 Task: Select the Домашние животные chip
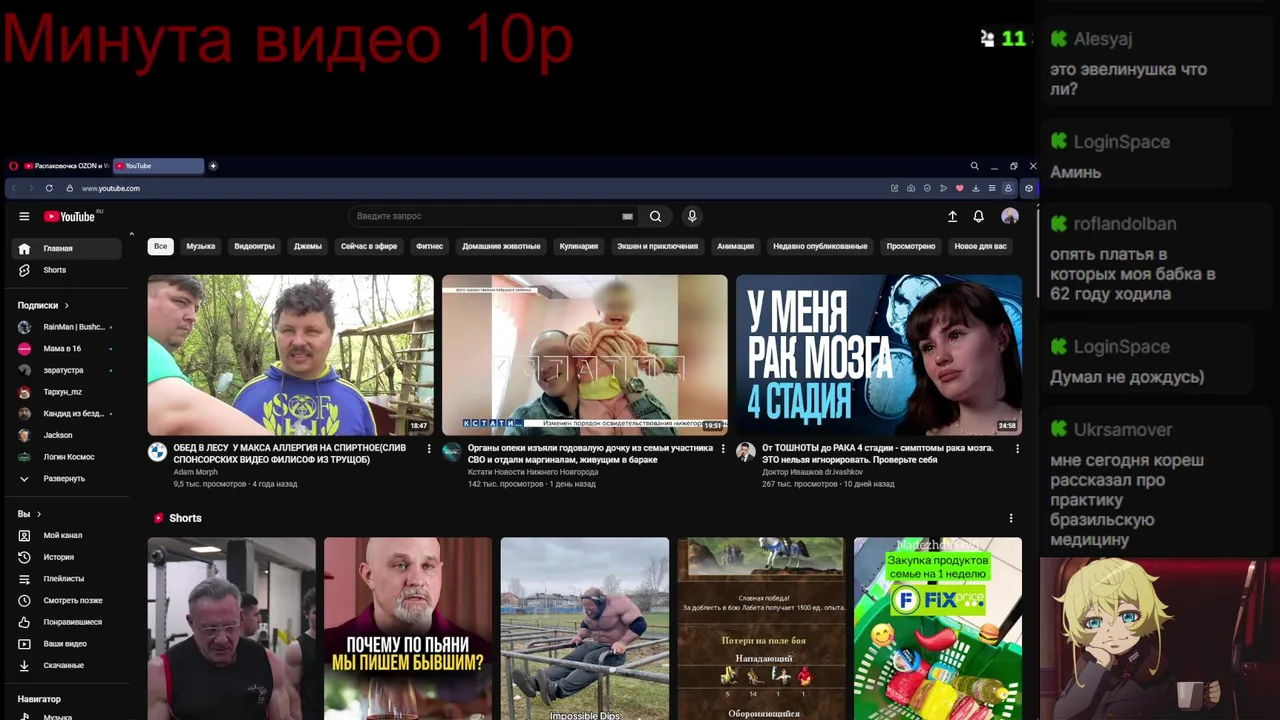pos(501,246)
